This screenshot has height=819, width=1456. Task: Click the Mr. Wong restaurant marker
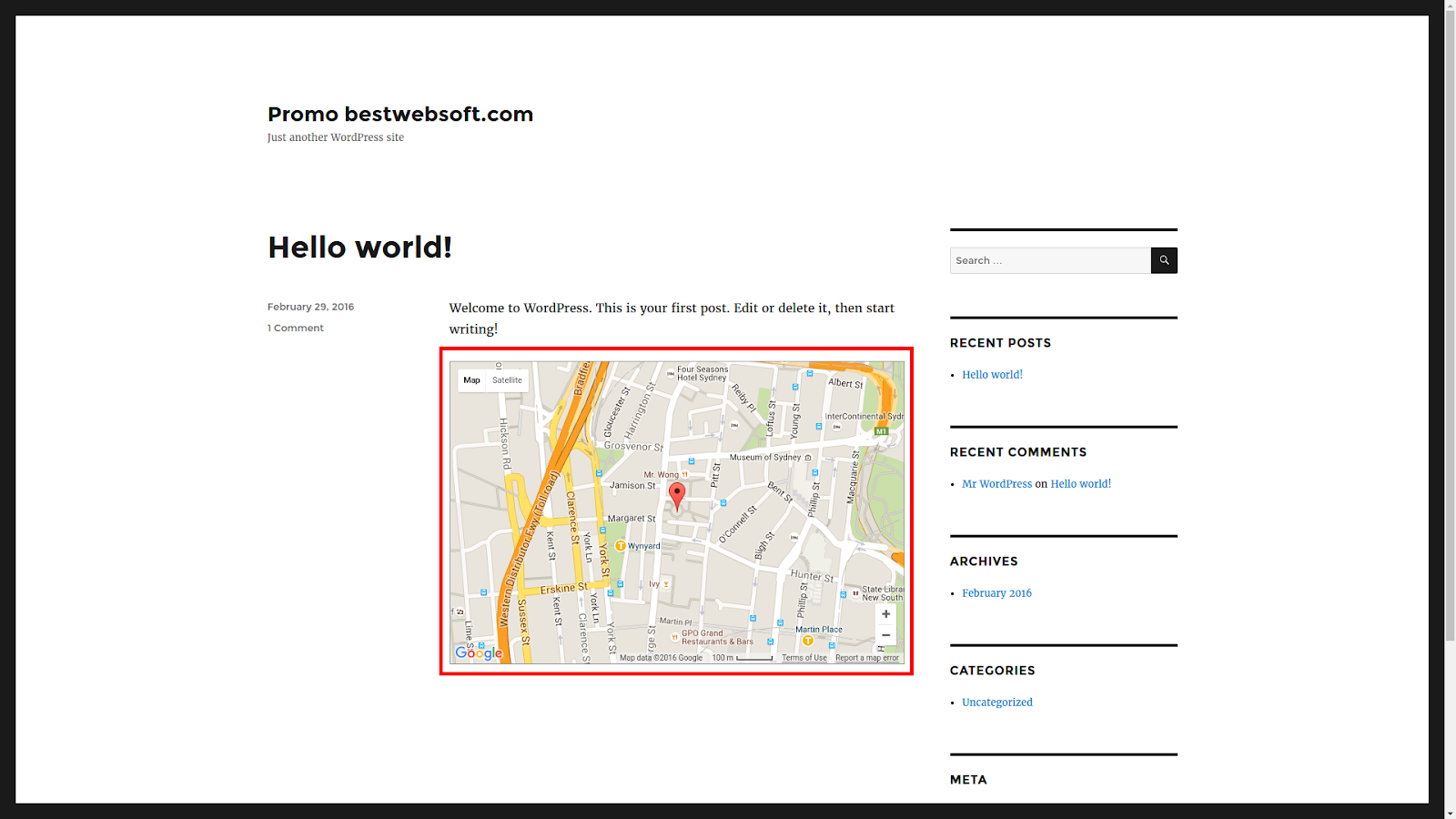click(685, 474)
